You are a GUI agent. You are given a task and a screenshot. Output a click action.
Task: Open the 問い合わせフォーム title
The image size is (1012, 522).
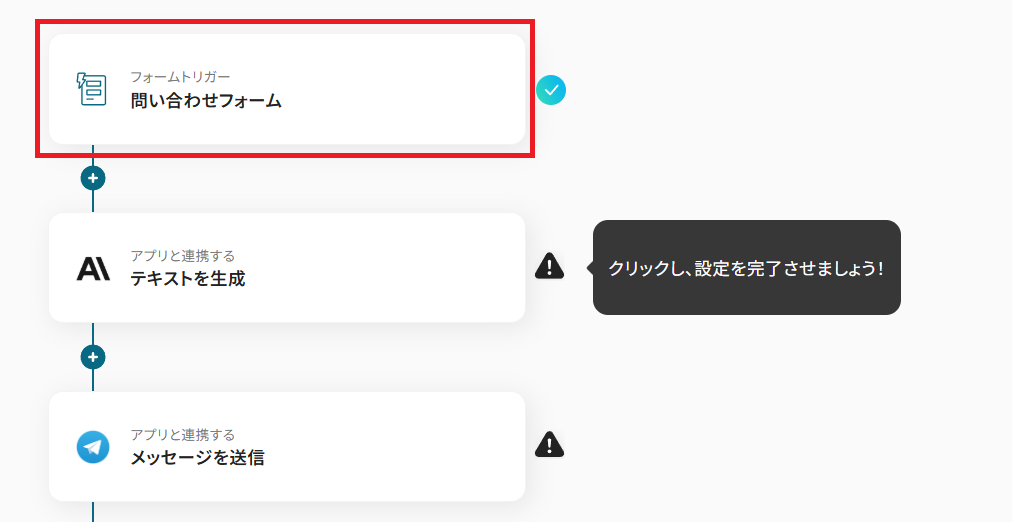click(x=206, y=100)
